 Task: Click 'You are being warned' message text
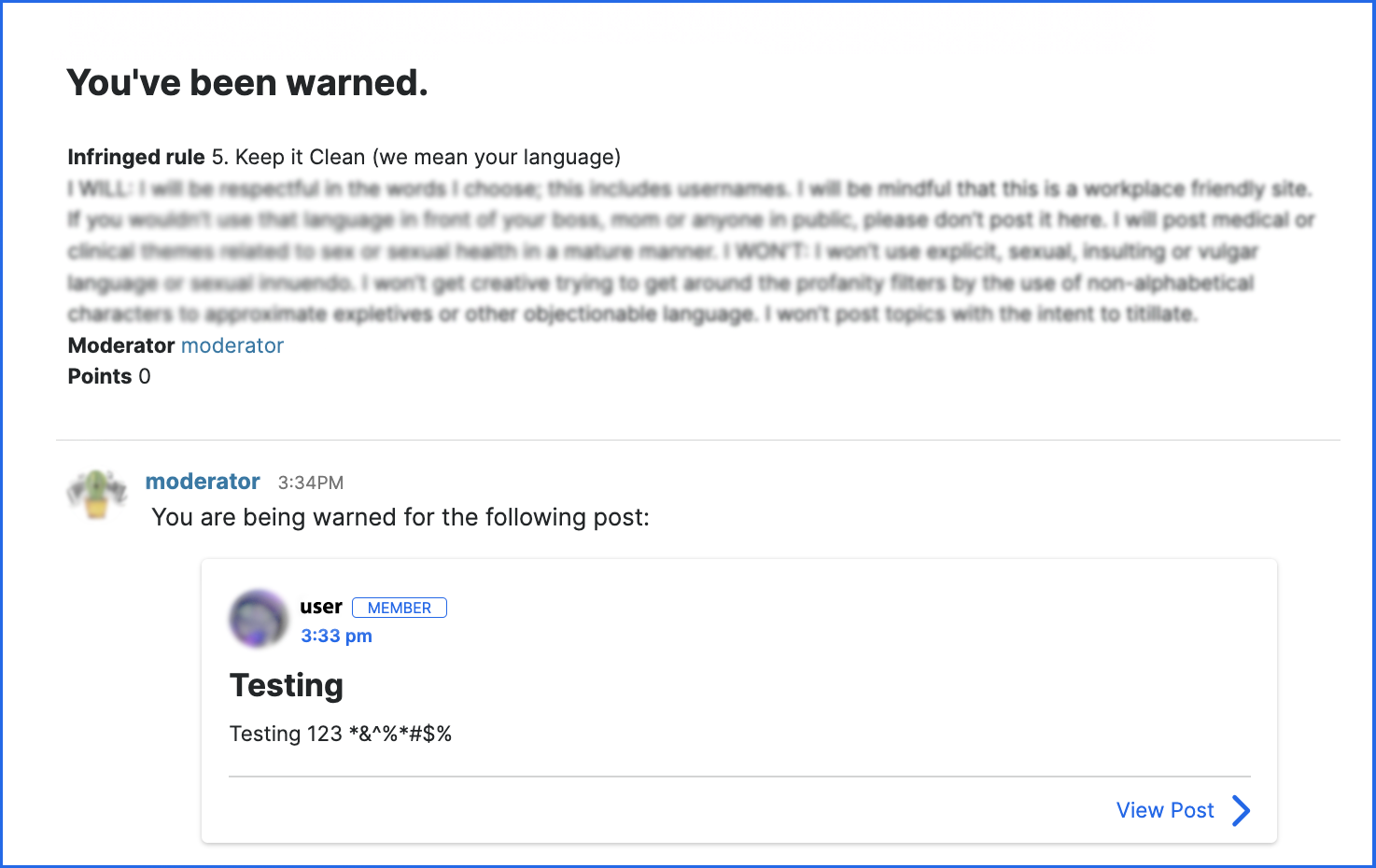coord(400,517)
